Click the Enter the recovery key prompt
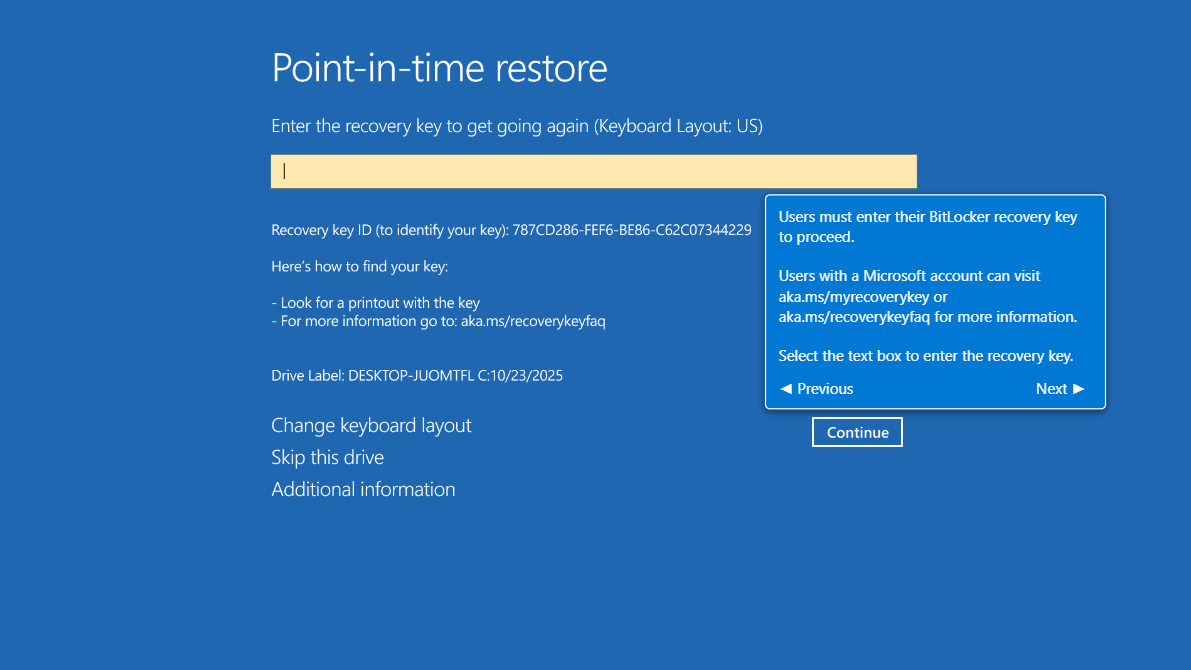The height and width of the screenshot is (670, 1191). pyautogui.click(x=516, y=126)
